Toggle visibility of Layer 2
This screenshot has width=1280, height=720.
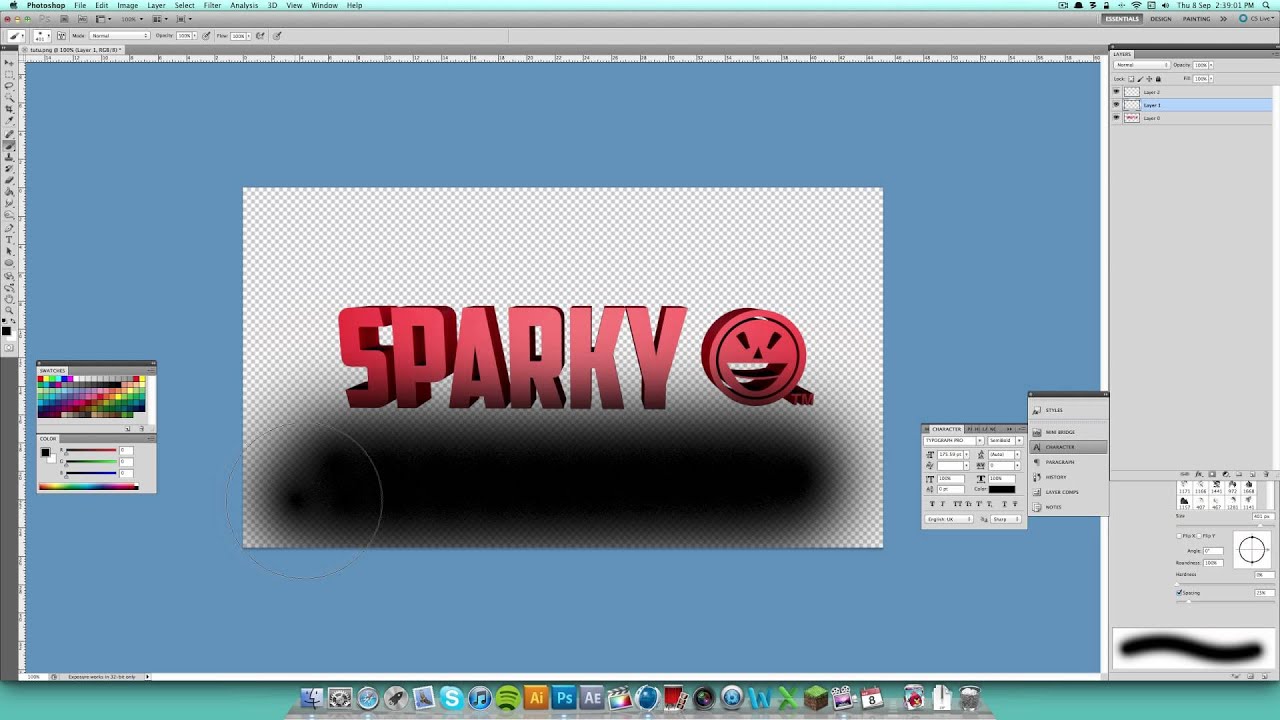1116,92
